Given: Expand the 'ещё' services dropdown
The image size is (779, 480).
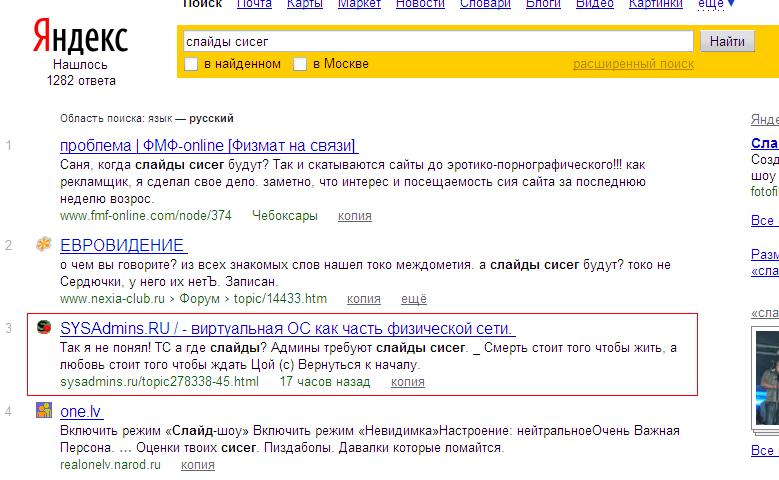Looking at the screenshot, I should (715, 4).
